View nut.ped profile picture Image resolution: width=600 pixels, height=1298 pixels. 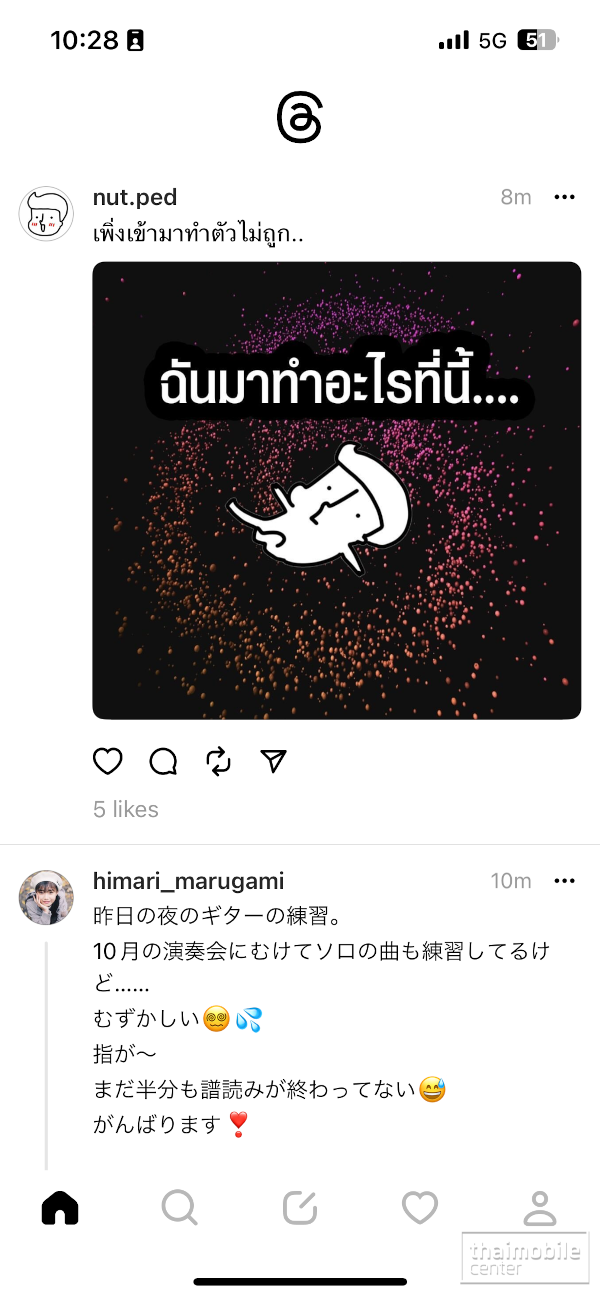pos(46,214)
